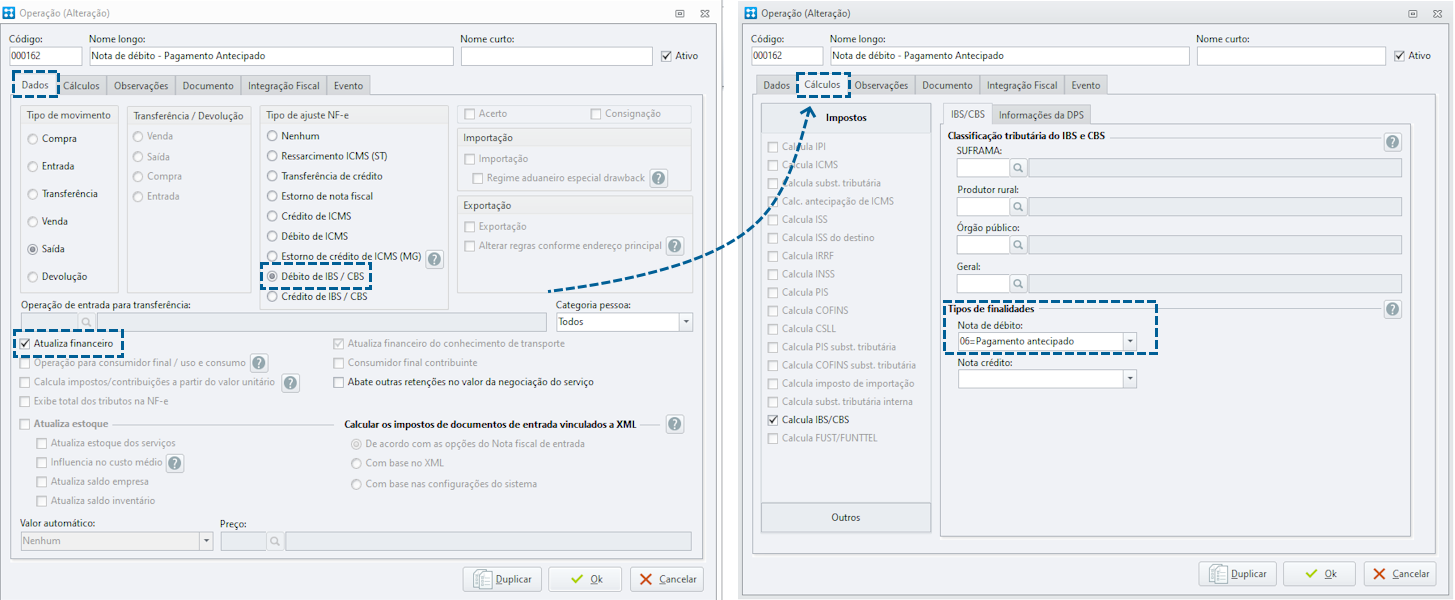The image size is (1455, 600).
Task: Click help icon next to Regime aduaneiro especial drawback
Action: tap(658, 178)
